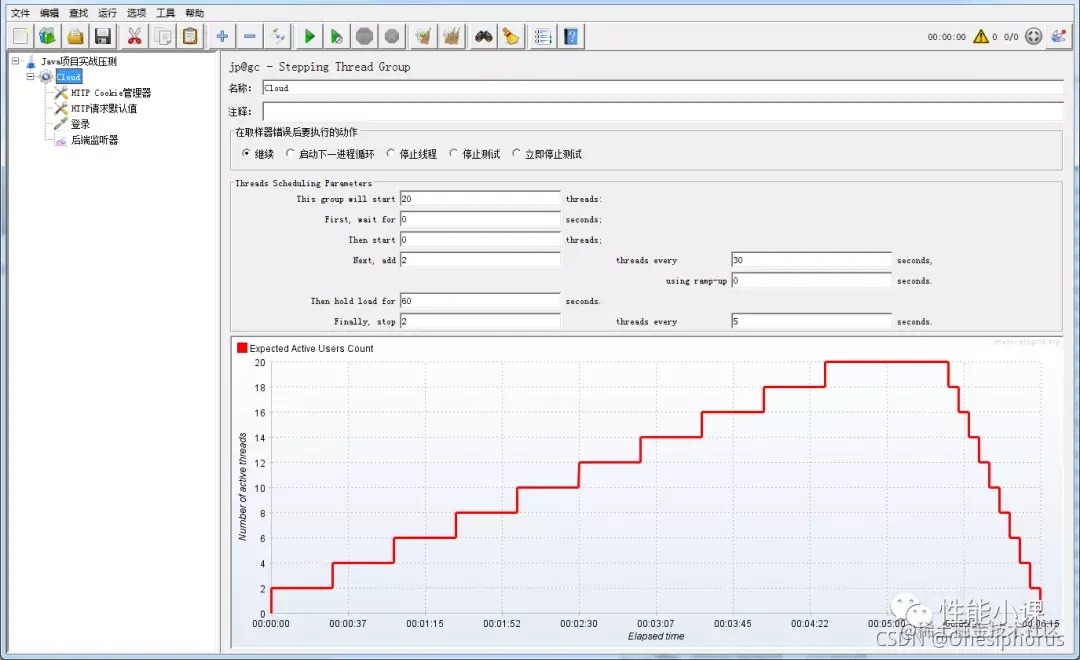Click the 0/0 thread count text
This screenshot has height=660, width=1080.
(x=1010, y=37)
